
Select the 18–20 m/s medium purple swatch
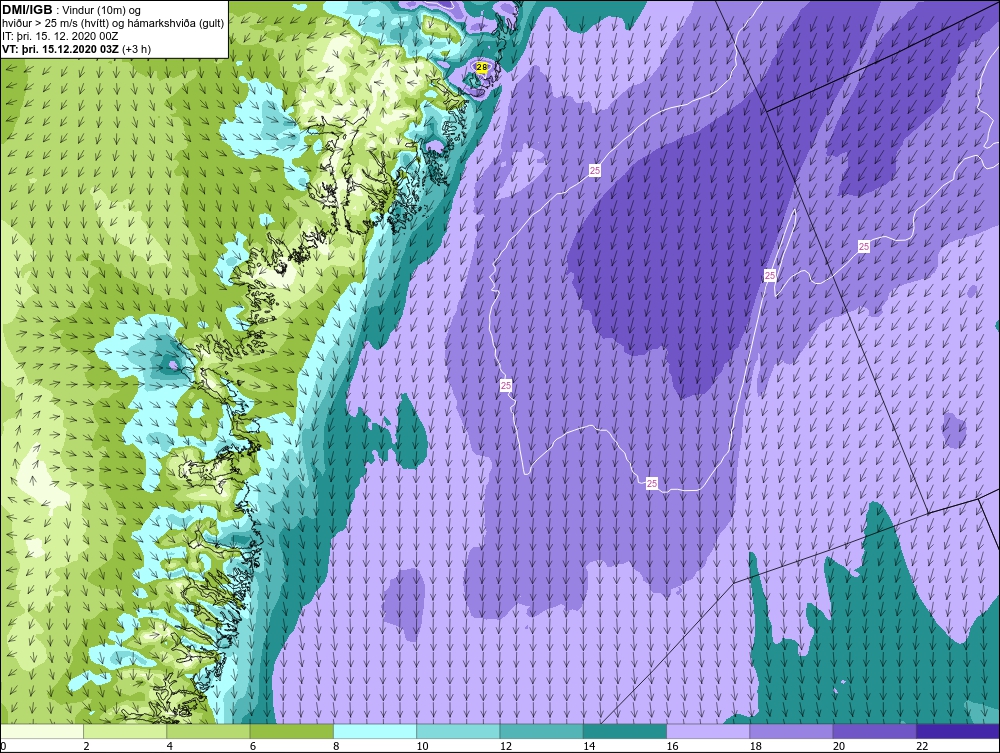[791, 731]
